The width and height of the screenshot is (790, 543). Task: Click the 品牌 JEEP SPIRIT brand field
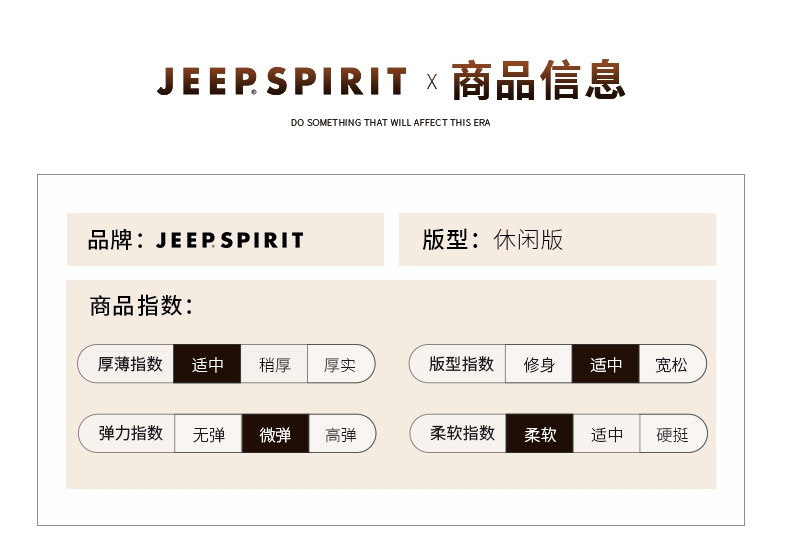[225, 239]
